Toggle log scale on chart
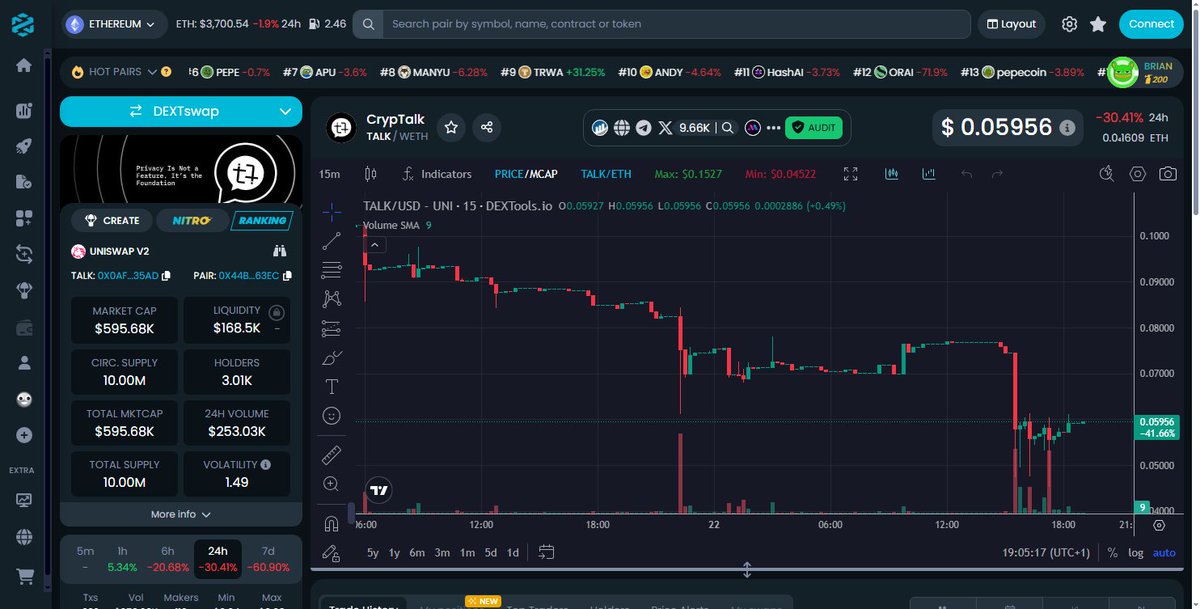The image size is (1200, 609). pyautogui.click(x=1136, y=552)
